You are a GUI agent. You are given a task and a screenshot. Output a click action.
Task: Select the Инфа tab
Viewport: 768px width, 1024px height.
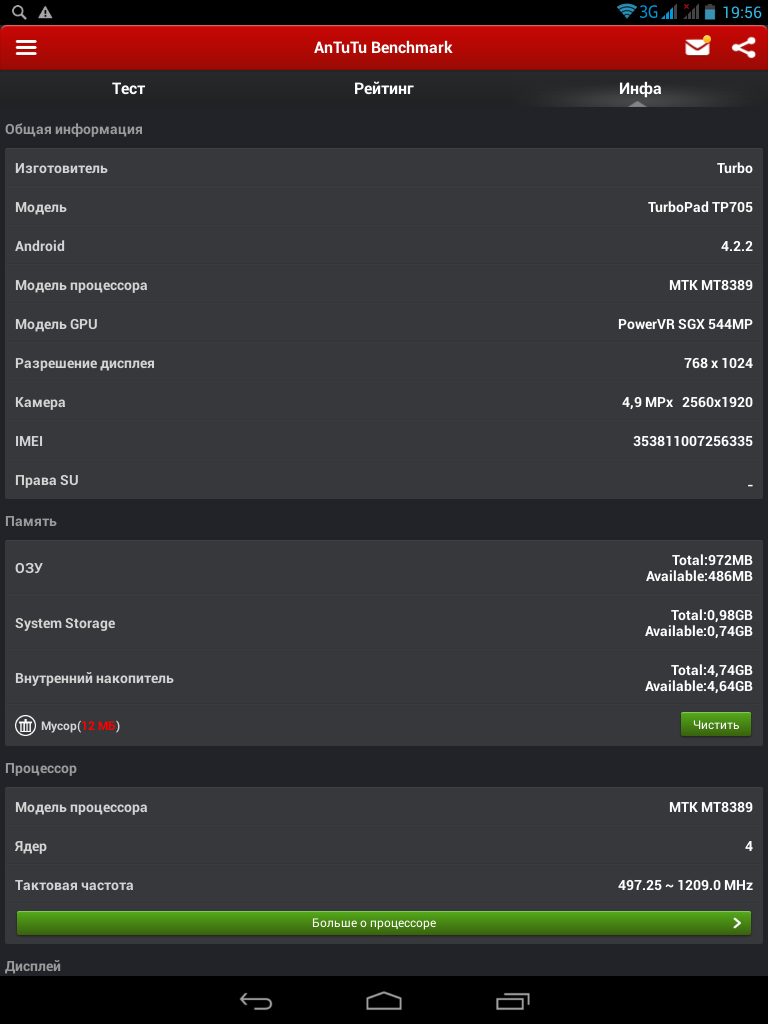(640, 89)
